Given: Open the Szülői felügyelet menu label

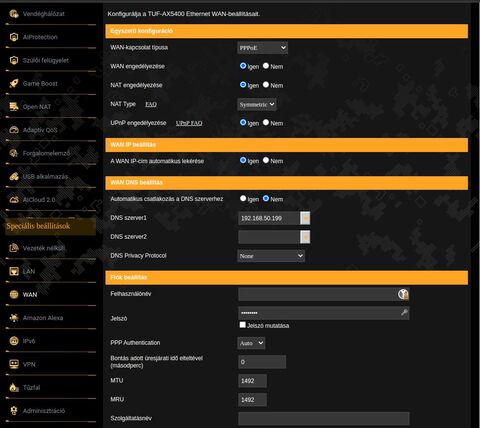Looking at the screenshot, I should click(46, 60).
